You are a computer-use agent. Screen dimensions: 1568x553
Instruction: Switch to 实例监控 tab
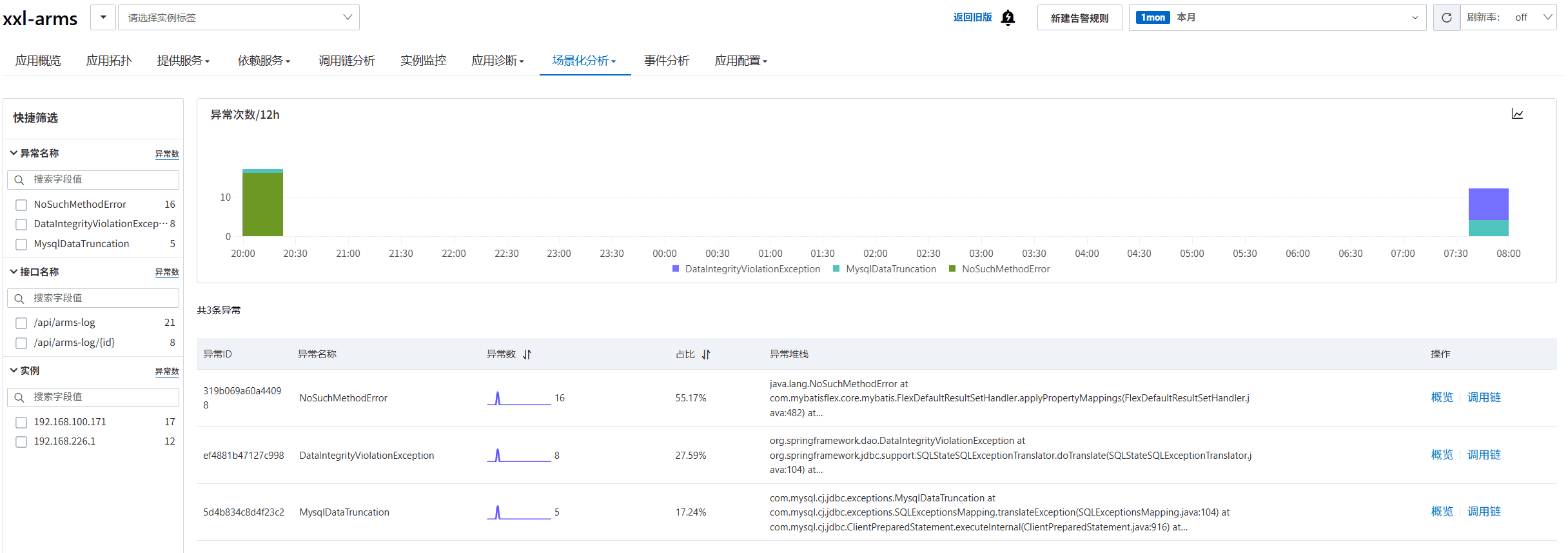click(423, 61)
